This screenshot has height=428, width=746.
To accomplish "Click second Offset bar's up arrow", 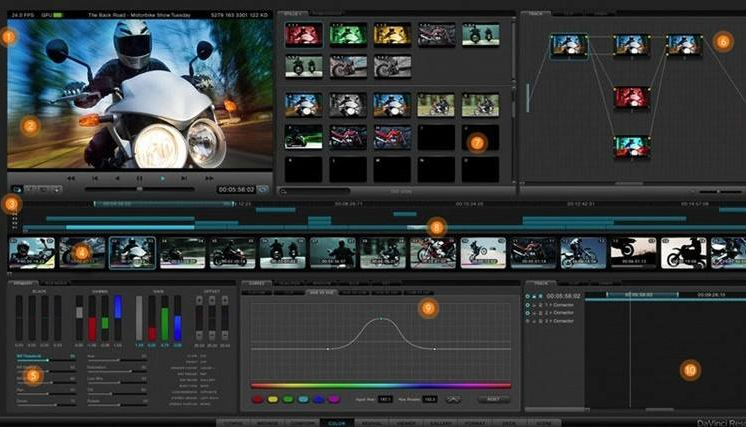I will [212, 301].
